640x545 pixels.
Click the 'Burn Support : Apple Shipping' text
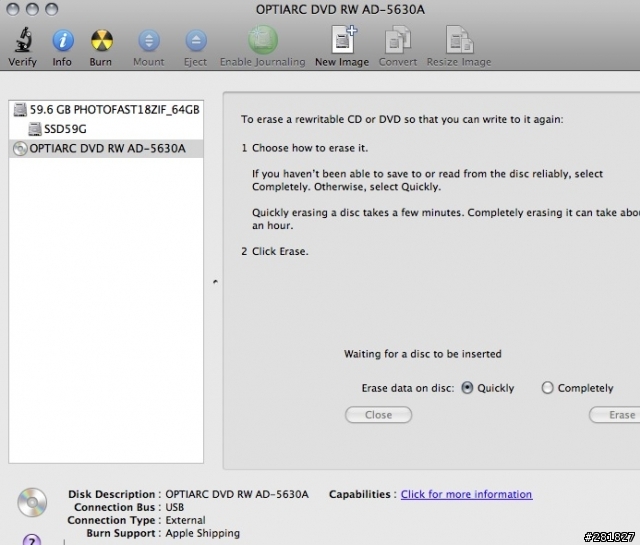[x=163, y=533]
